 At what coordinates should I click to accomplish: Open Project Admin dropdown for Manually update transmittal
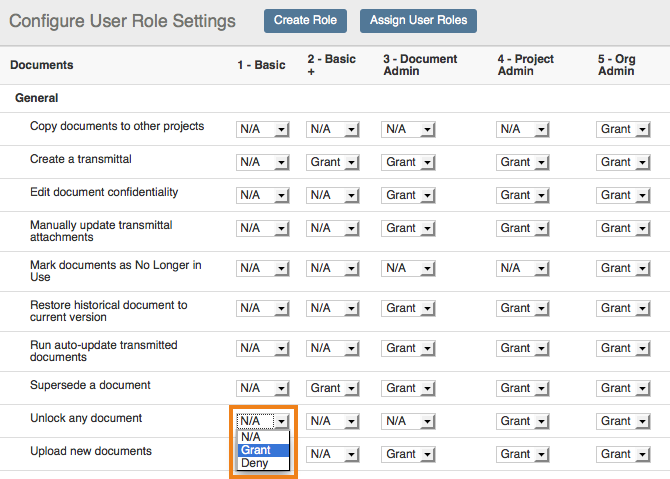tap(522, 228)
